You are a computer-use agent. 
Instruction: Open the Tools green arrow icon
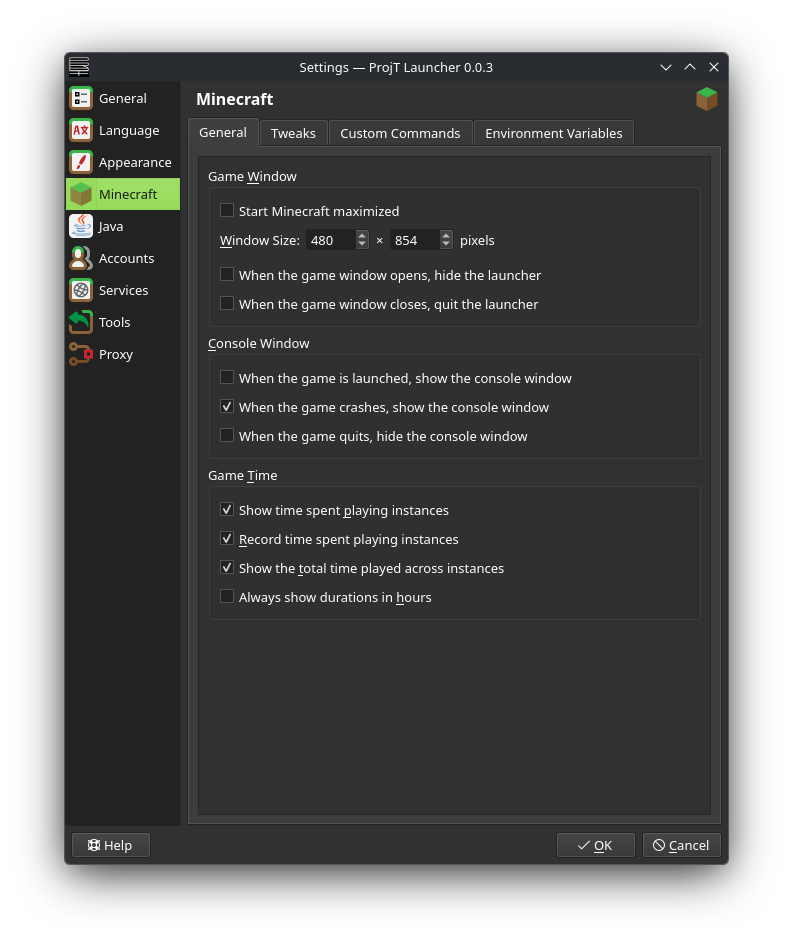(80, 322)
